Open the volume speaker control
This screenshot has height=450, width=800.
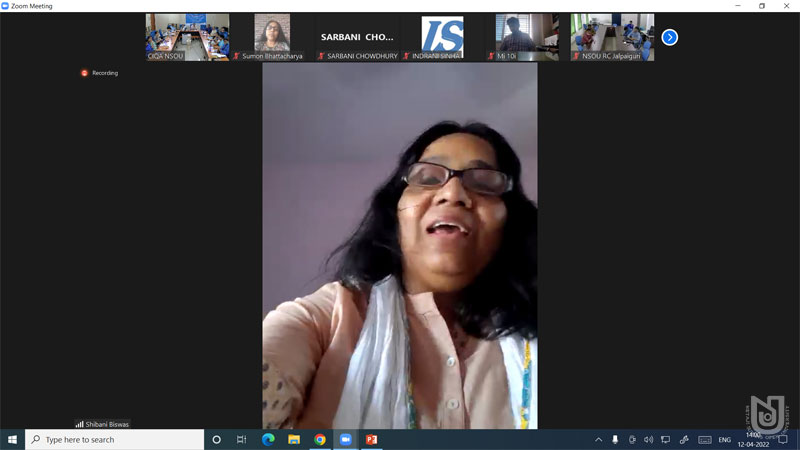(x=648, y=439)
